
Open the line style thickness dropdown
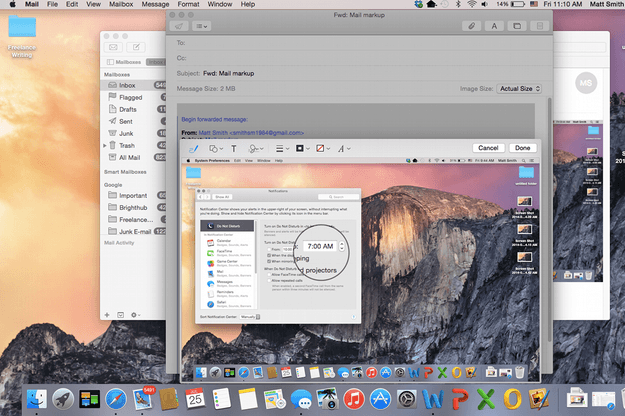283,149
